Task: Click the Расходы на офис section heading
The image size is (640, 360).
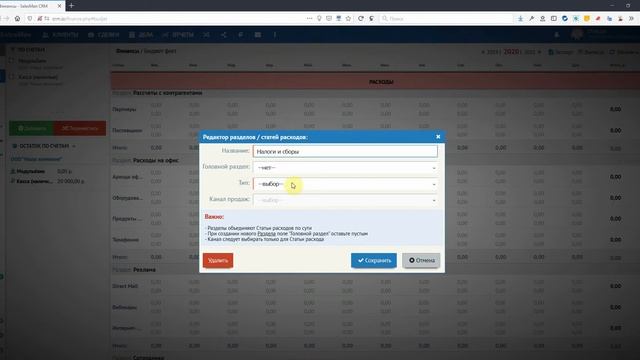Action: [156, 160]
